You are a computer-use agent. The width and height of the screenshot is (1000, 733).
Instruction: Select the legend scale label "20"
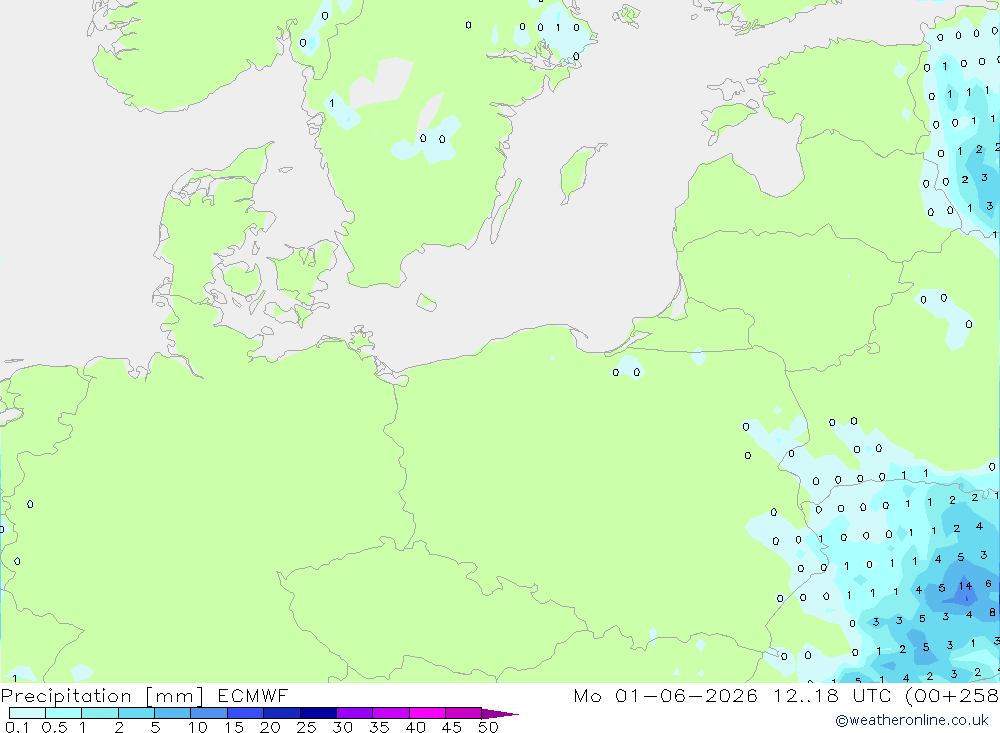(270, 727)
